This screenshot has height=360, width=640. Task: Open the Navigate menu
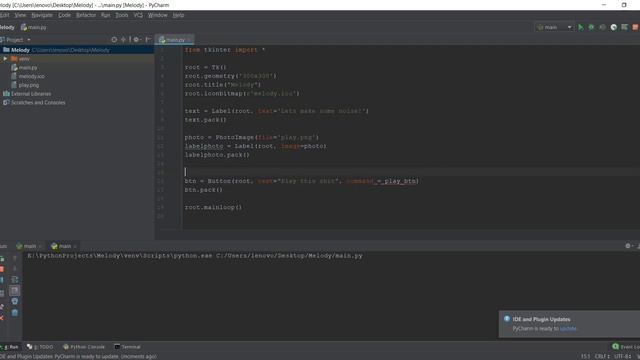coord(42,15)
